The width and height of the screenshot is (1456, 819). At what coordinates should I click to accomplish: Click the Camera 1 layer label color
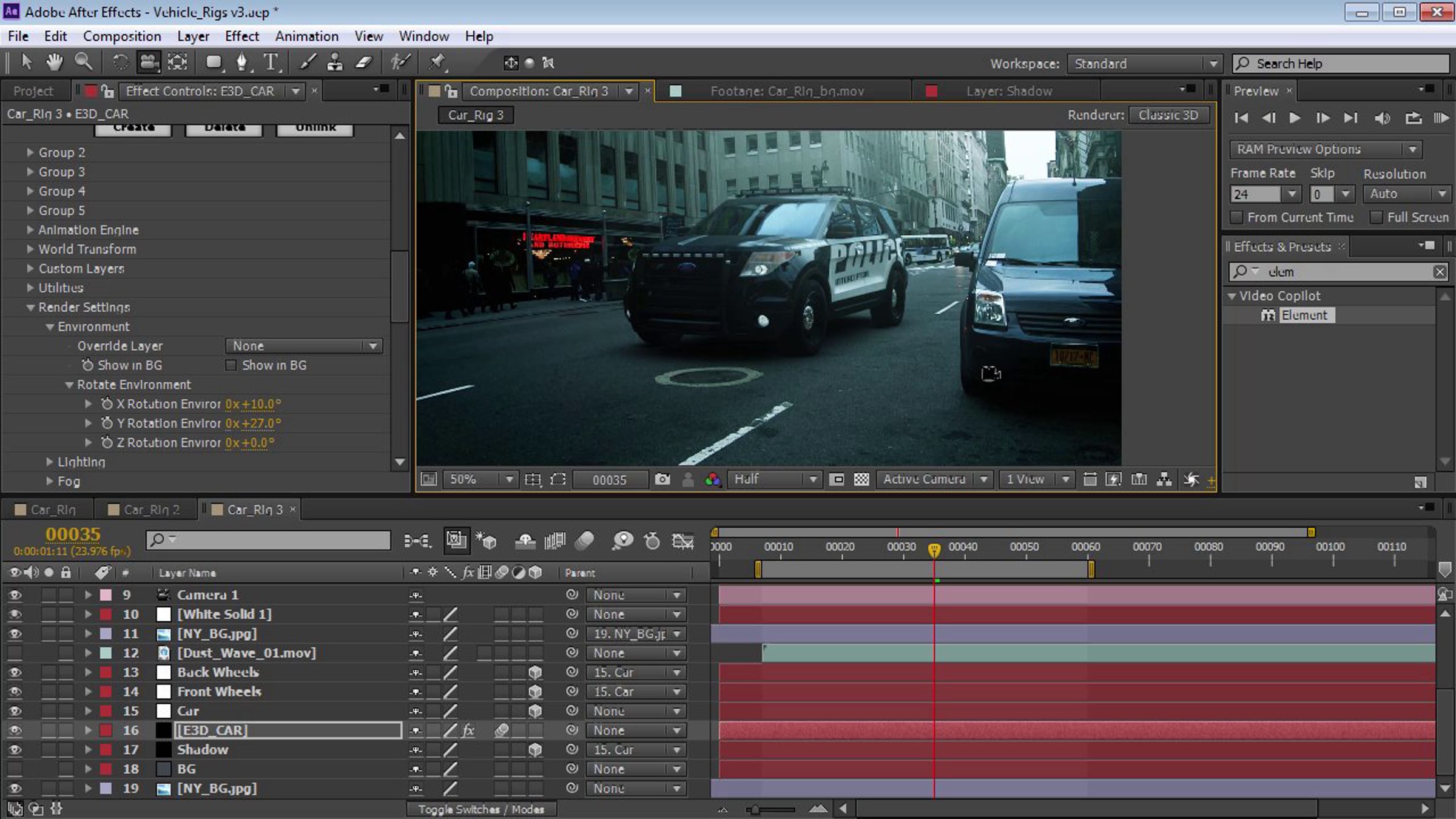point(106,595)
